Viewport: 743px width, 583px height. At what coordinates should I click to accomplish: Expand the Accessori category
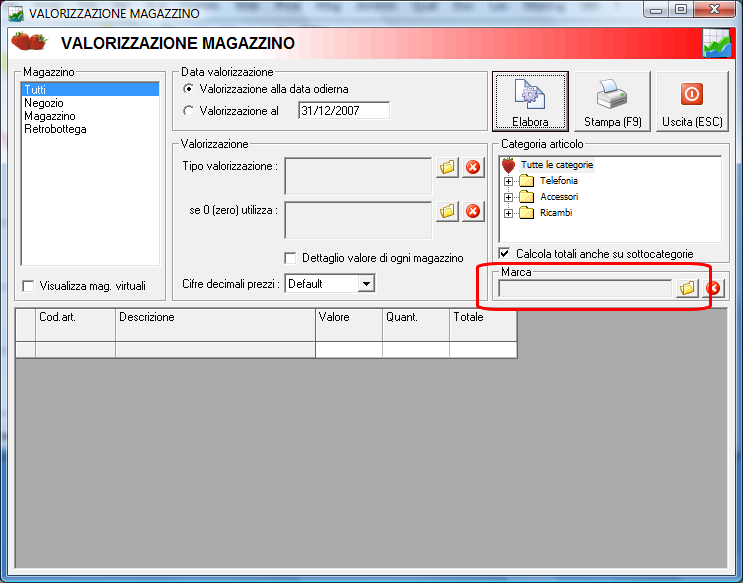click(x=508, y=197)
